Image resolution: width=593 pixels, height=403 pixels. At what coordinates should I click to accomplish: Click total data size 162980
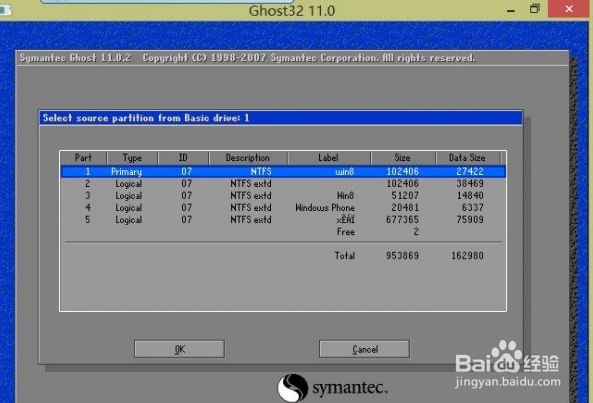[x=467, y=256]
